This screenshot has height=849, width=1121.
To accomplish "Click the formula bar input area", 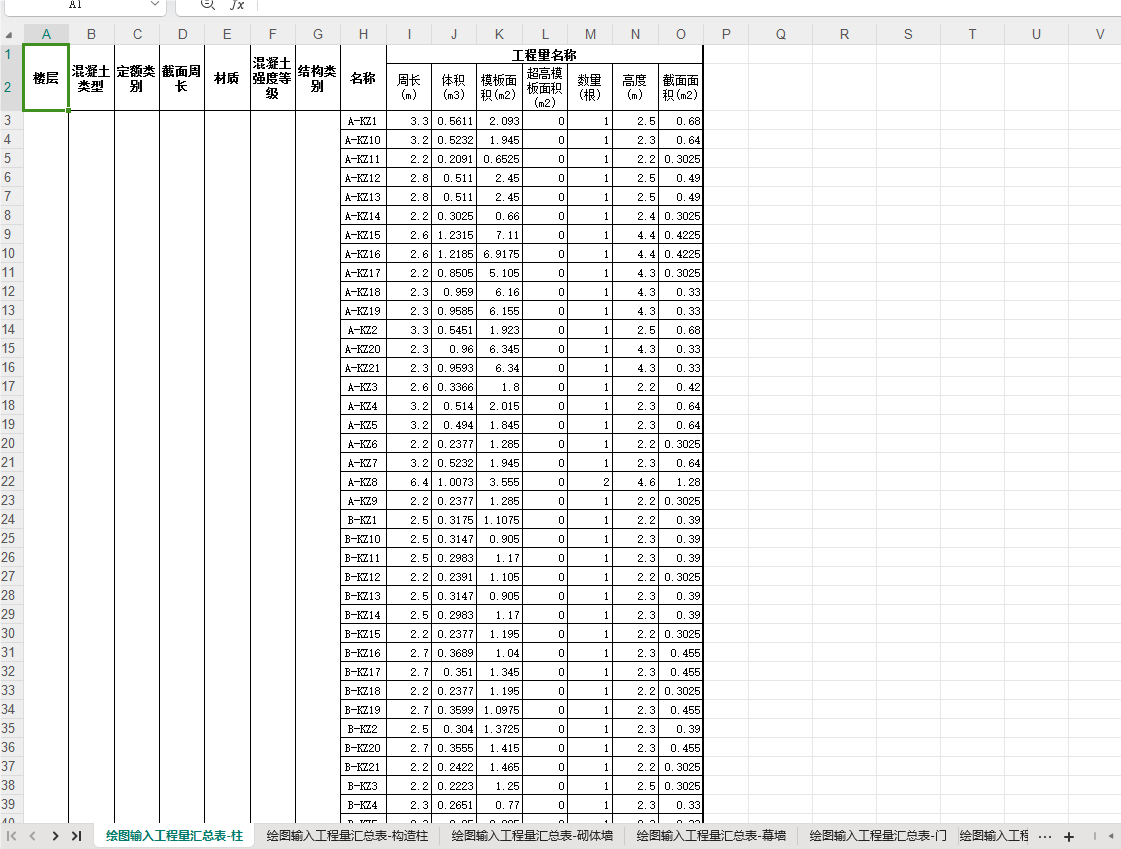I will point(686,5).
